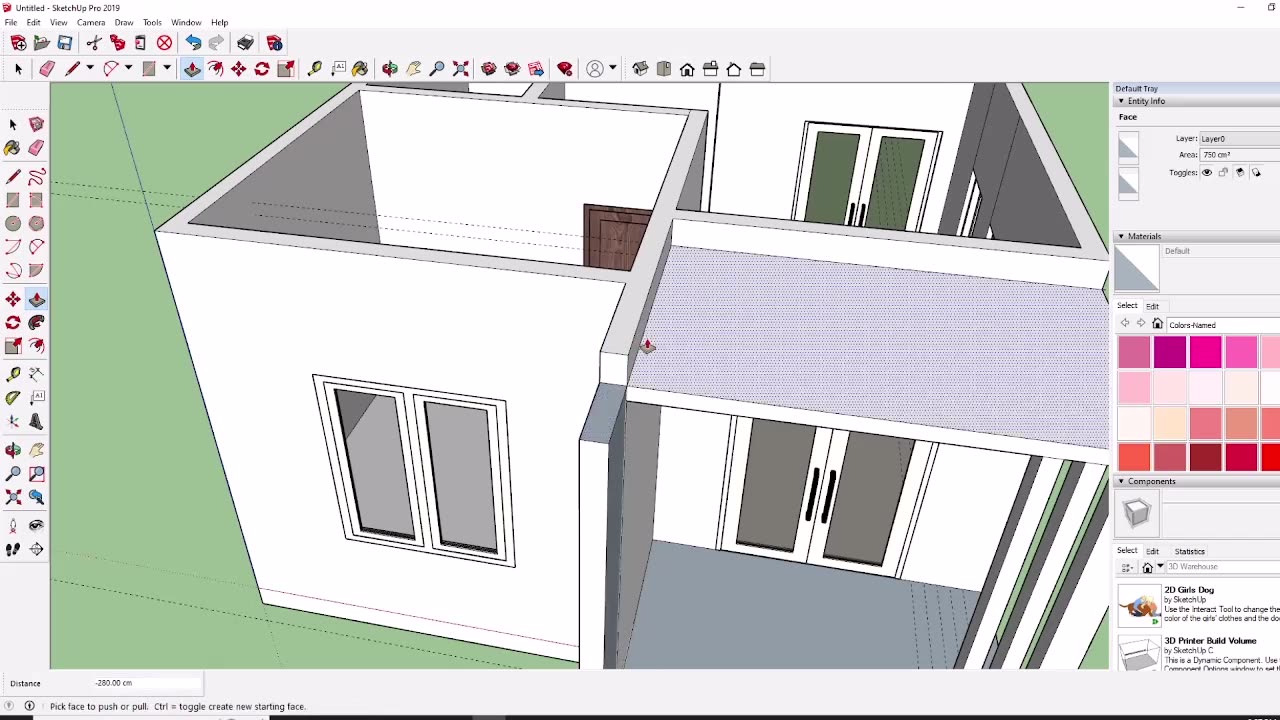Toggle Cast Shadows in Entity Info

pyautogui.click(x=1256, y=173)
